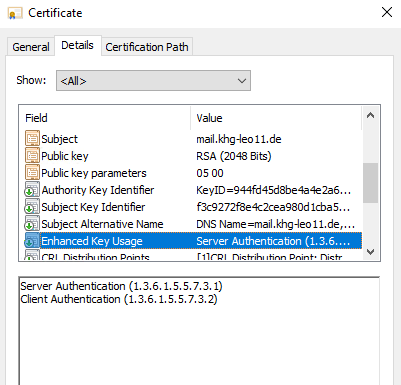Screen dimensions: 401x385
Task: Click the Public key field icon
Action: (32, 156)
